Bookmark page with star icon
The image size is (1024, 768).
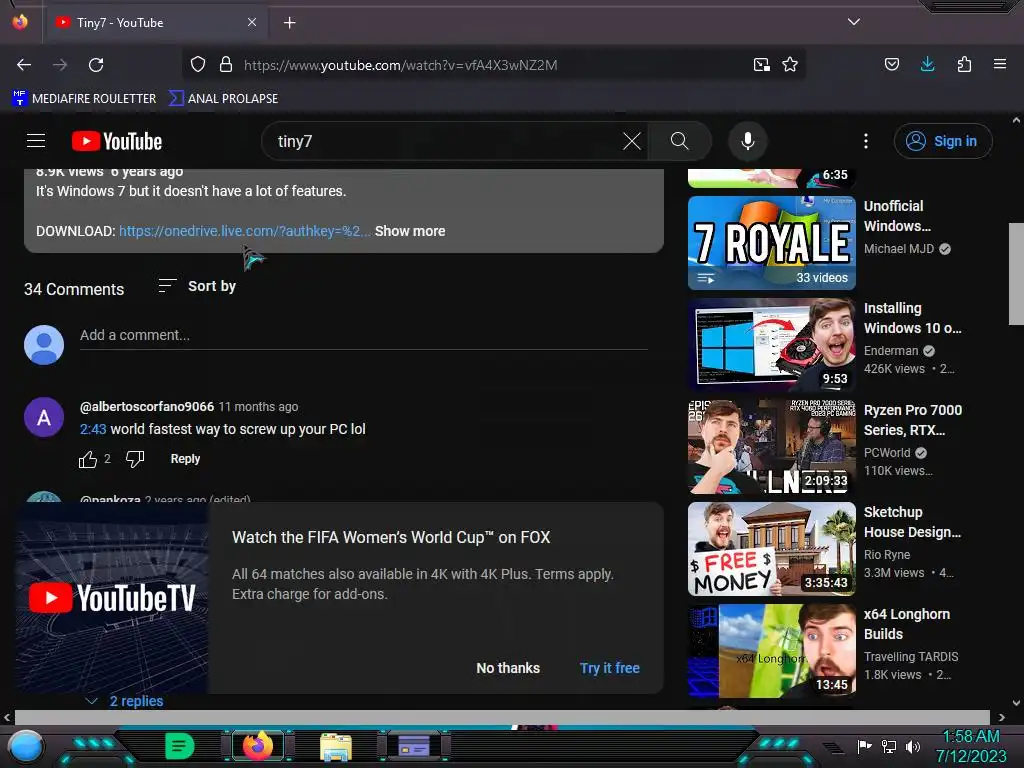(790, 65)
